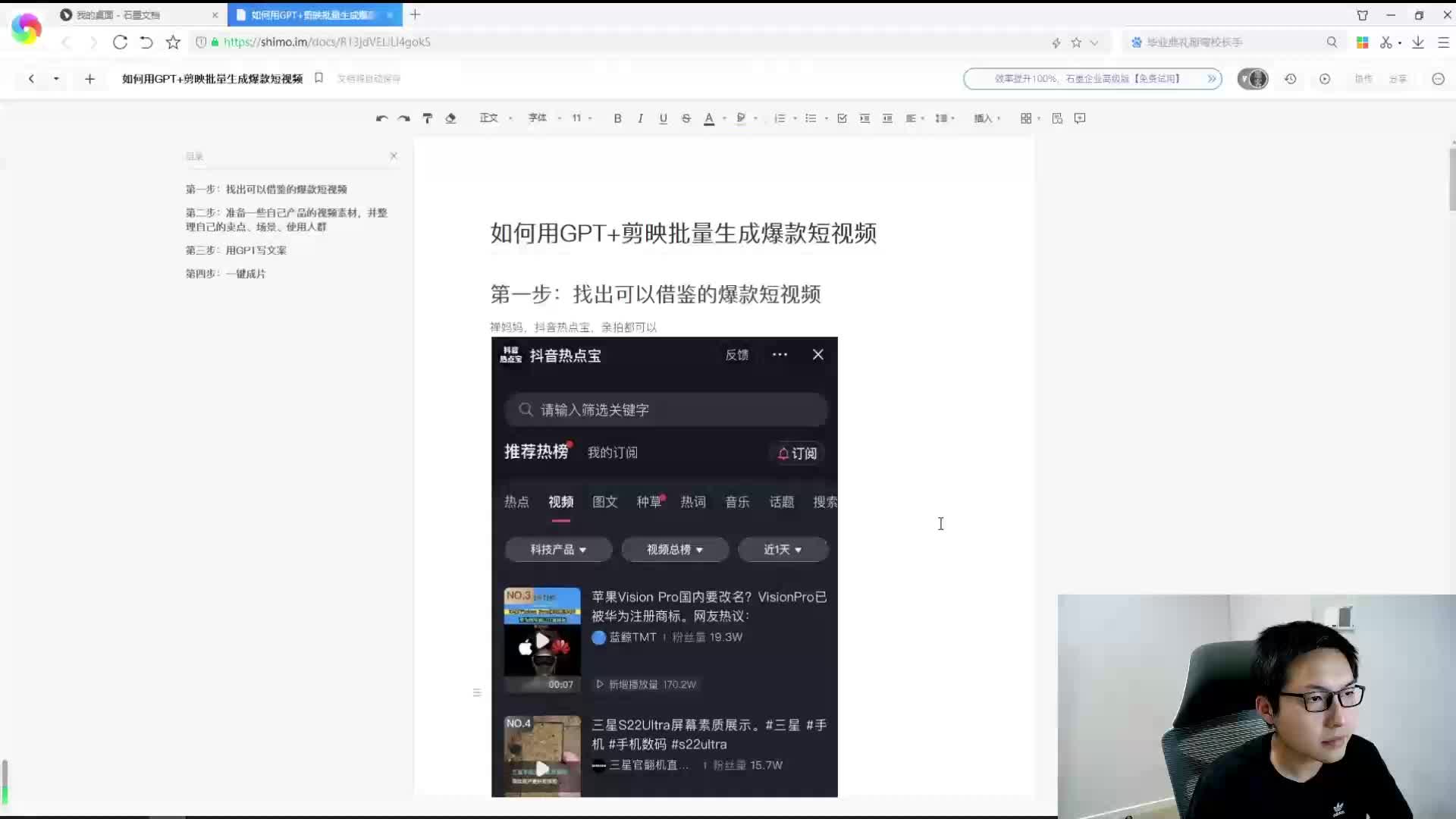Viewport: 1456px width, 819px height.
Task: Open the 正文 paragraph style dropdown
Action: 496,118
